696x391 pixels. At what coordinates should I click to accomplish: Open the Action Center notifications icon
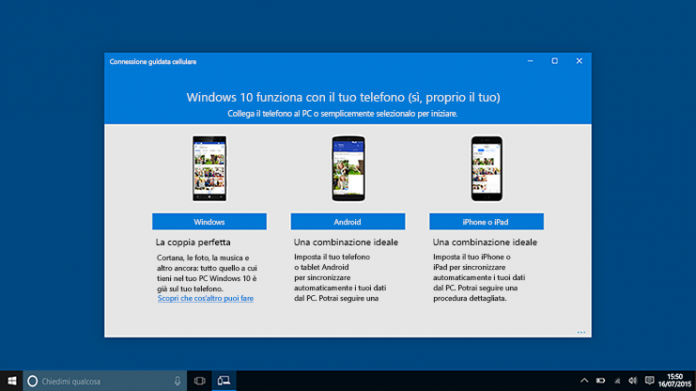tap(649, 381)
